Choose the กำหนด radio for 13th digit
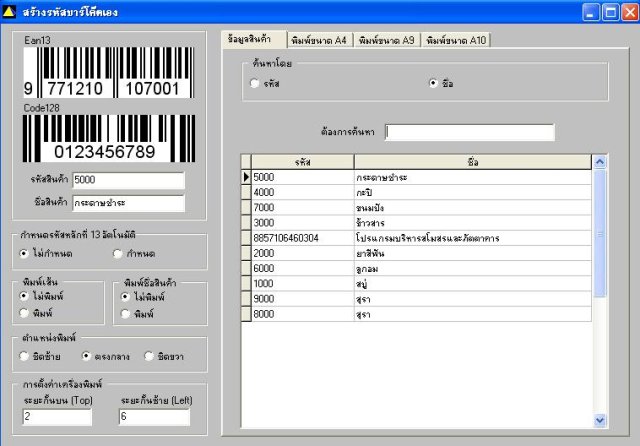Viewport: 640px width, 446px height. [118, 254]
